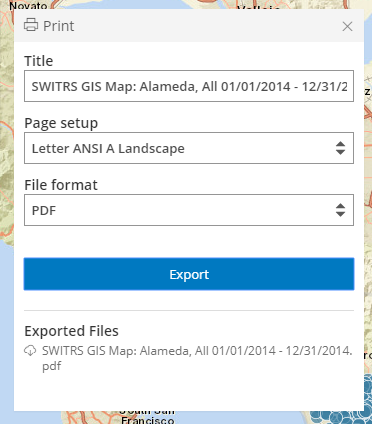Click the File format label

(x=61, y=185)
